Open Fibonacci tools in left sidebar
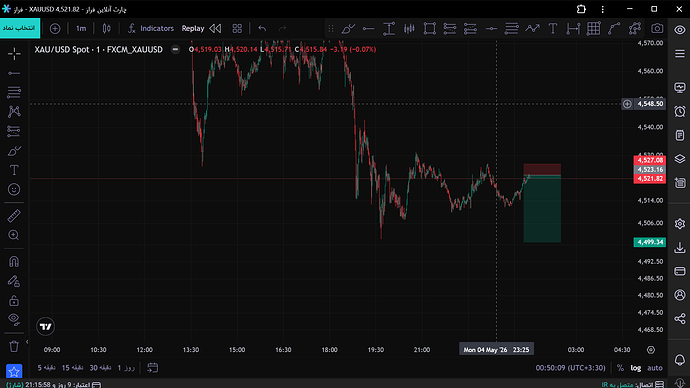The width and height of the screenshot is (690, 388). (14, 92)
